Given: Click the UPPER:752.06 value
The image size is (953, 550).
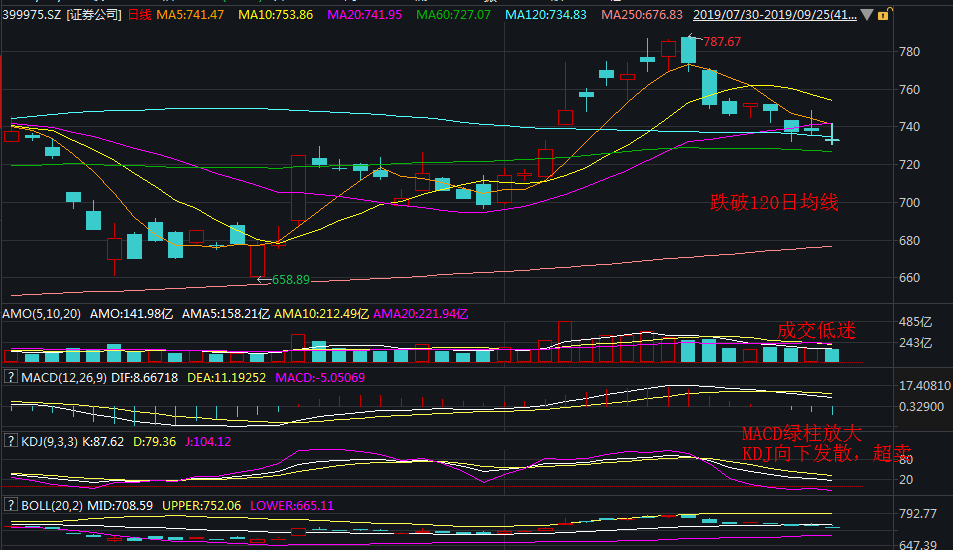Looking at the screenshot, I should click(x=201, y=506).
